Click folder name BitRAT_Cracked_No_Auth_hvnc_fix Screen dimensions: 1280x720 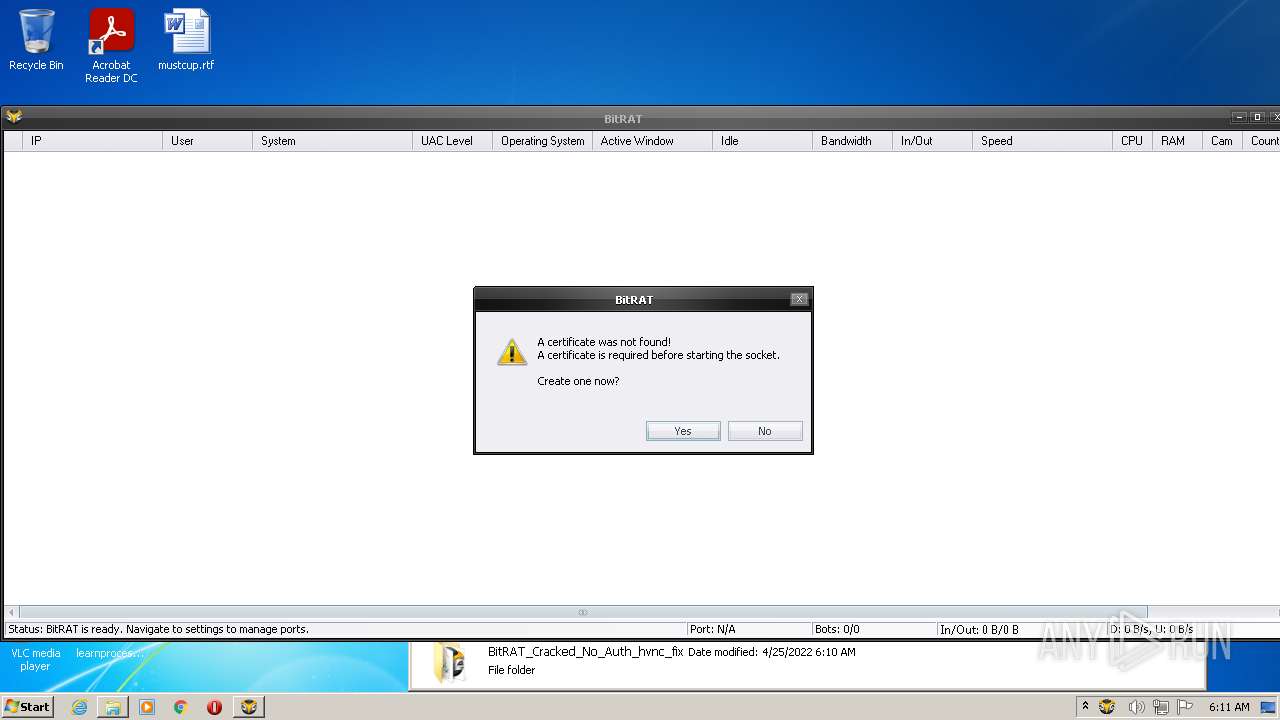585,652
